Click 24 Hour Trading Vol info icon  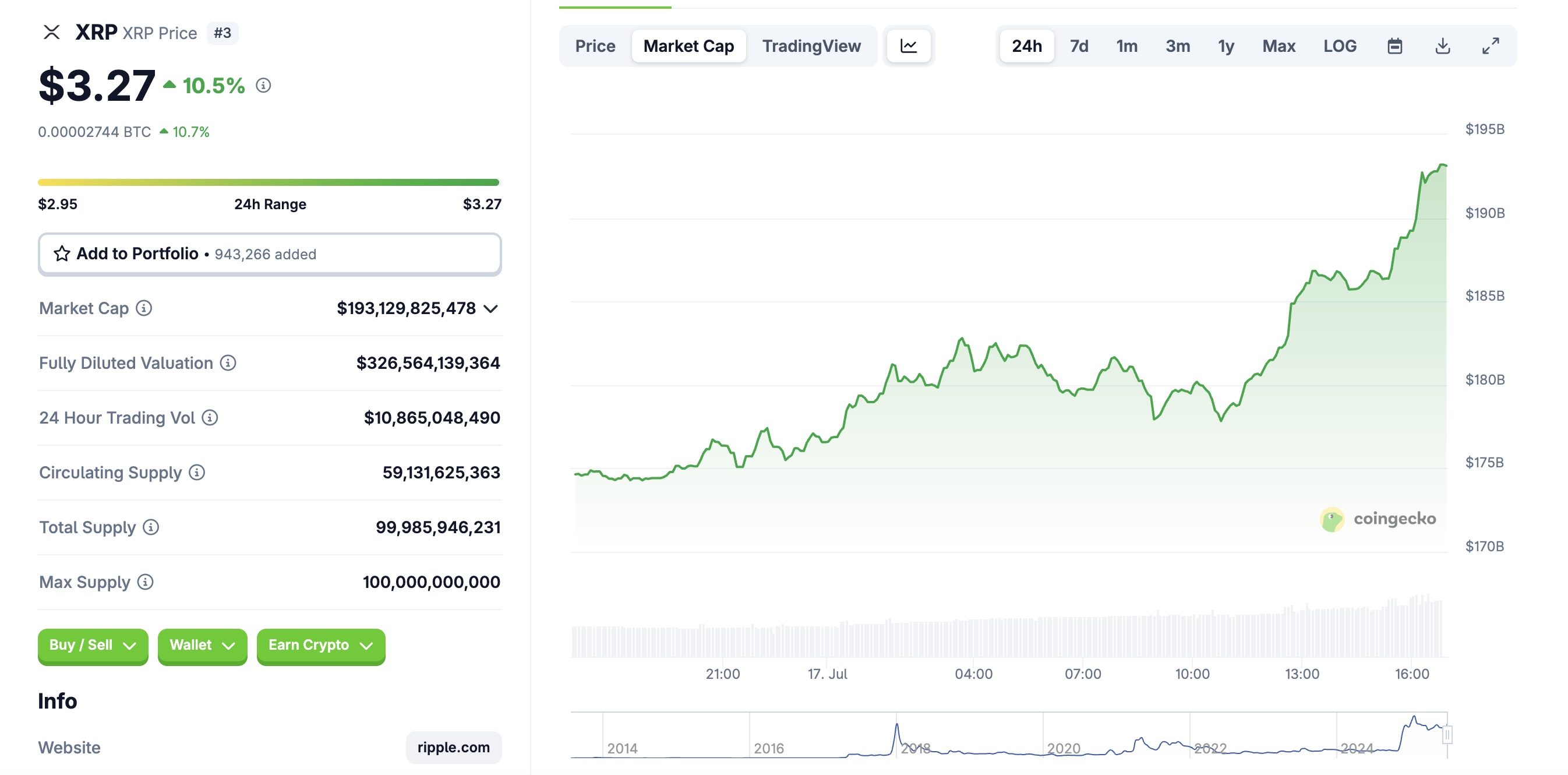pyautogui.click(x=210, y=418)
